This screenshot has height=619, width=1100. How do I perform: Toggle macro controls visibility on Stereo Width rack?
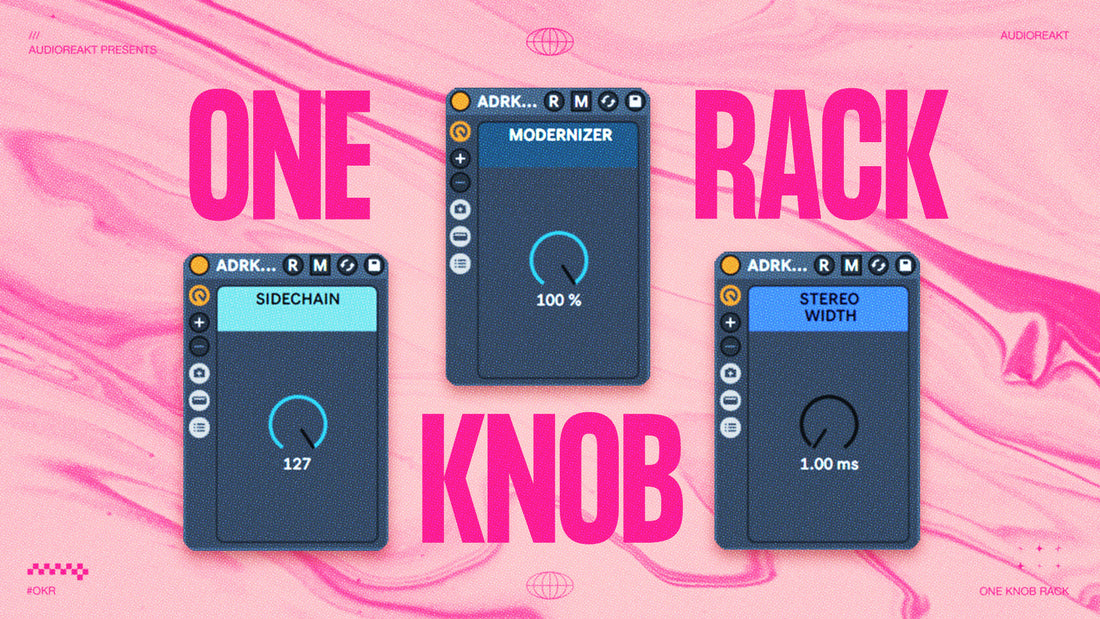730,295
